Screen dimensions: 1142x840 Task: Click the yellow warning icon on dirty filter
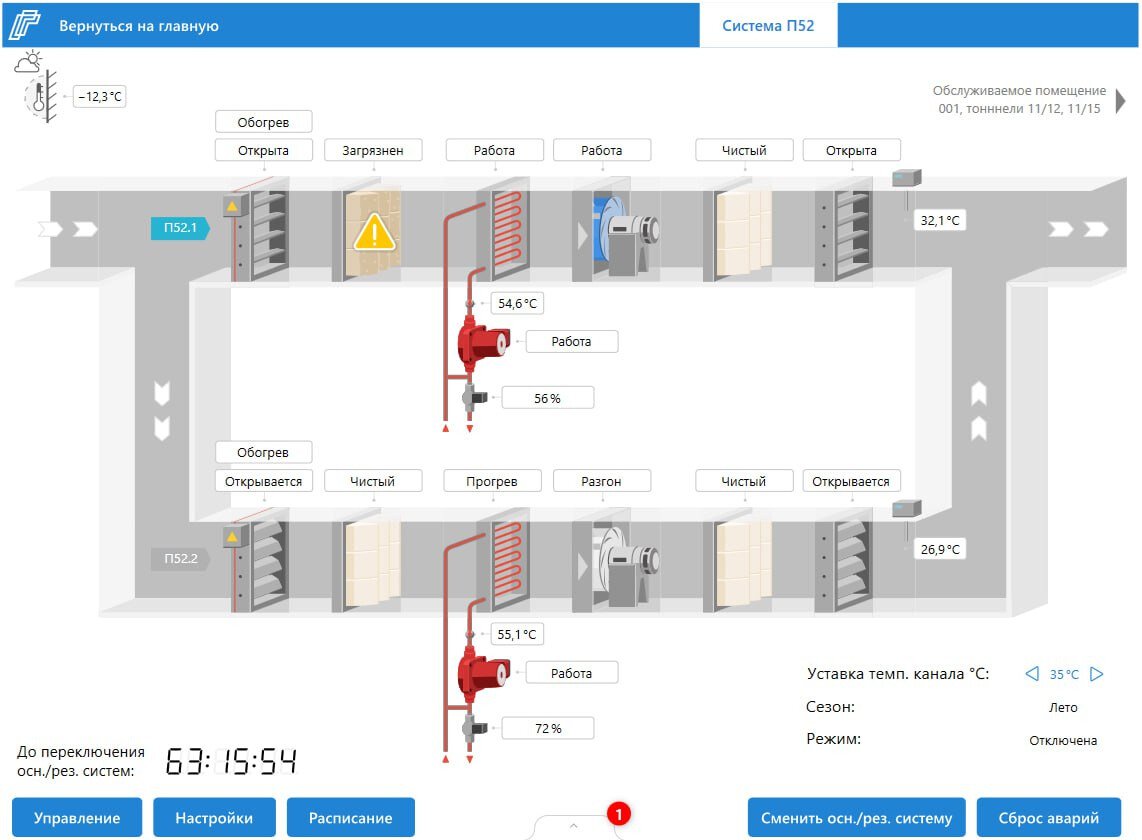(375, 232)
